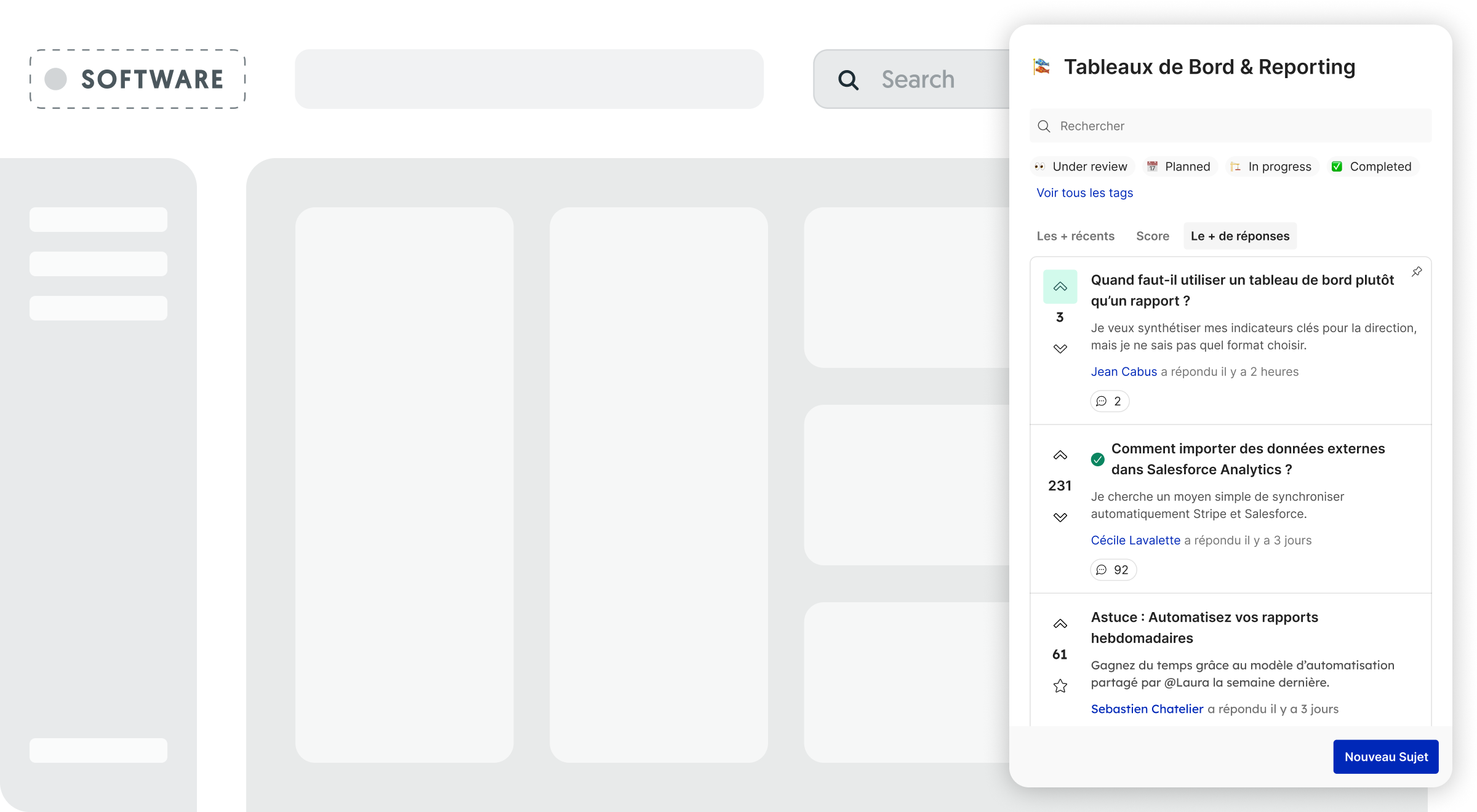Toggle the In progress tag filter
Image resolution: width=1477 pixels, height=812 pixels.
pos(1271,167)
